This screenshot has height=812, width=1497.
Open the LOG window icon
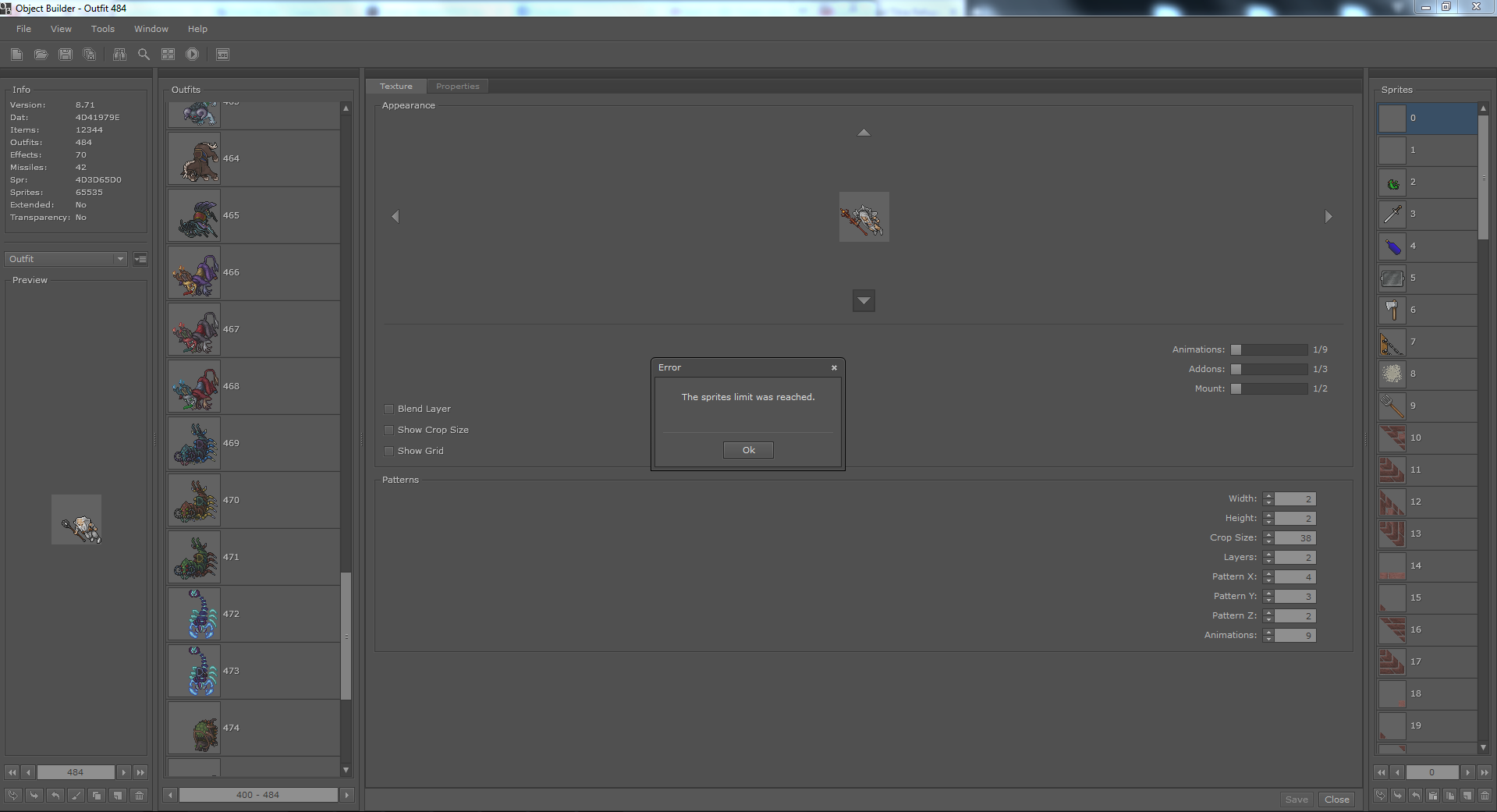222,54
